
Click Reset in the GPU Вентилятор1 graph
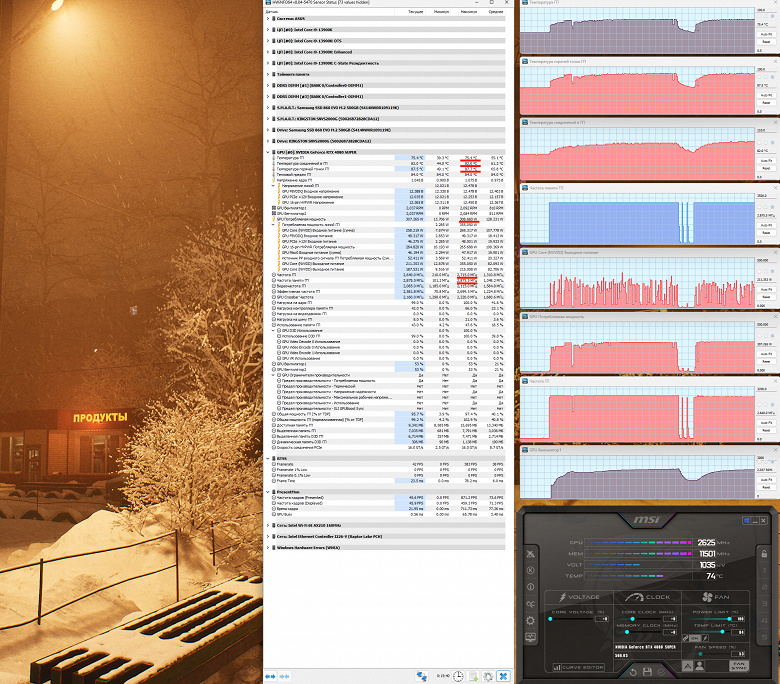pyautogui.click(x=766, y=489)
